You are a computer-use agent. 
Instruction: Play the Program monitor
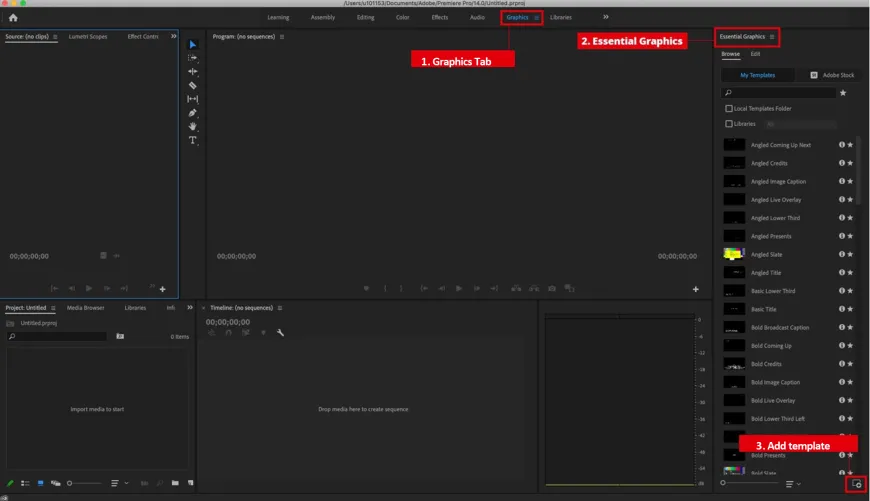click(459, 289)
